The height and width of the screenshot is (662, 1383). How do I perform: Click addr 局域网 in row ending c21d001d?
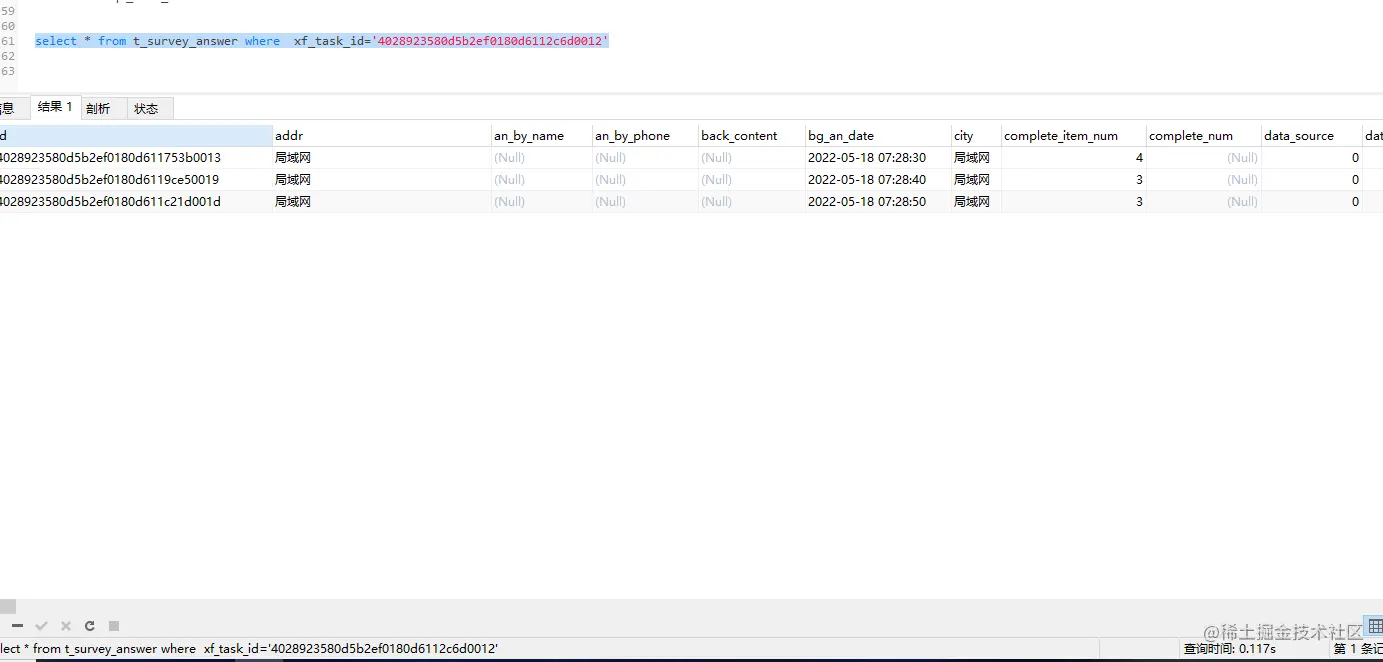(382, 201)
